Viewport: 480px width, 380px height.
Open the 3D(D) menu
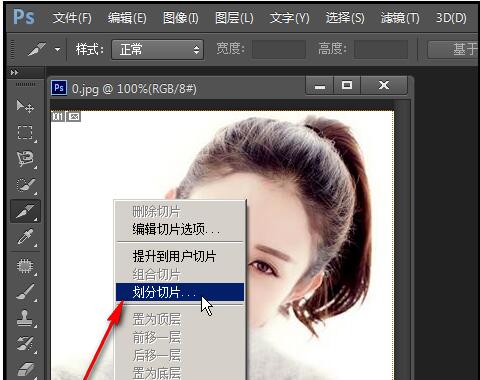click(451, 18)
